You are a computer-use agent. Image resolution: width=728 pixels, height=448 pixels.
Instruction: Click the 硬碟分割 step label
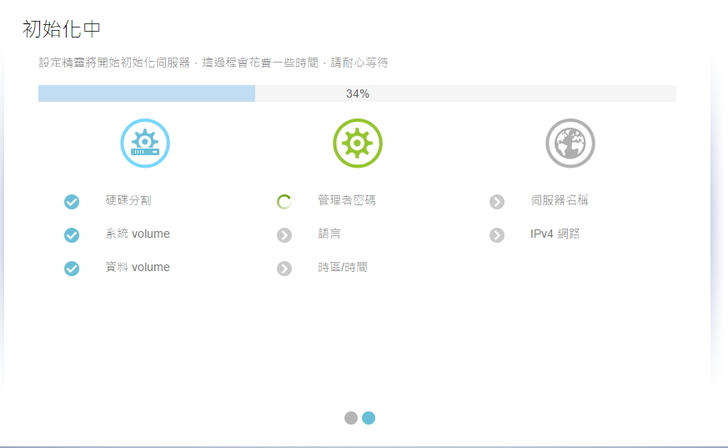click(x=129, y=201)
